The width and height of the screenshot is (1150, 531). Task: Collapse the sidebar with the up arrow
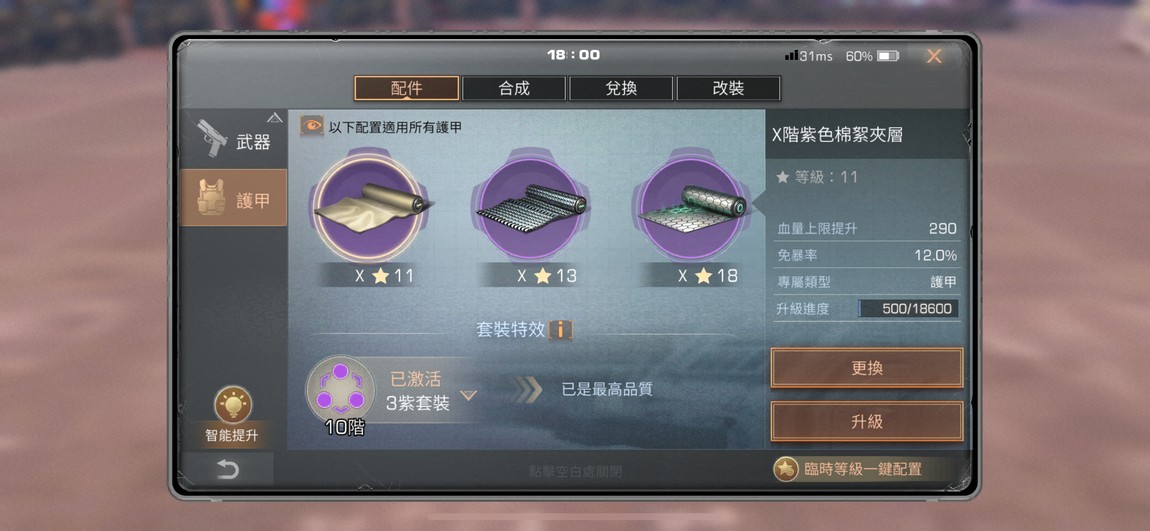pos(274,117)
